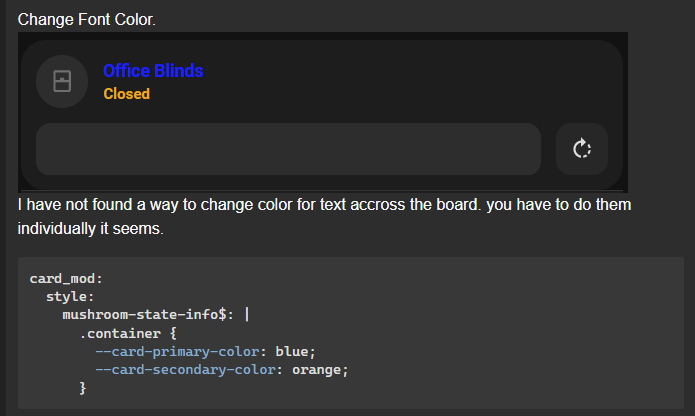Open the Office Blinds card screenshot image
Image resolution: width=695 pixels, height=416 pixels.
(x=323, y=112)
